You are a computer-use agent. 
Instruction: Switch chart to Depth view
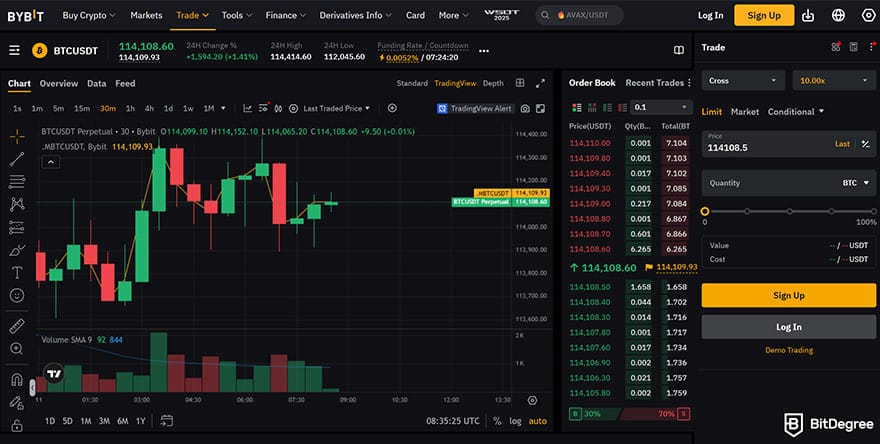coord(493,83)
